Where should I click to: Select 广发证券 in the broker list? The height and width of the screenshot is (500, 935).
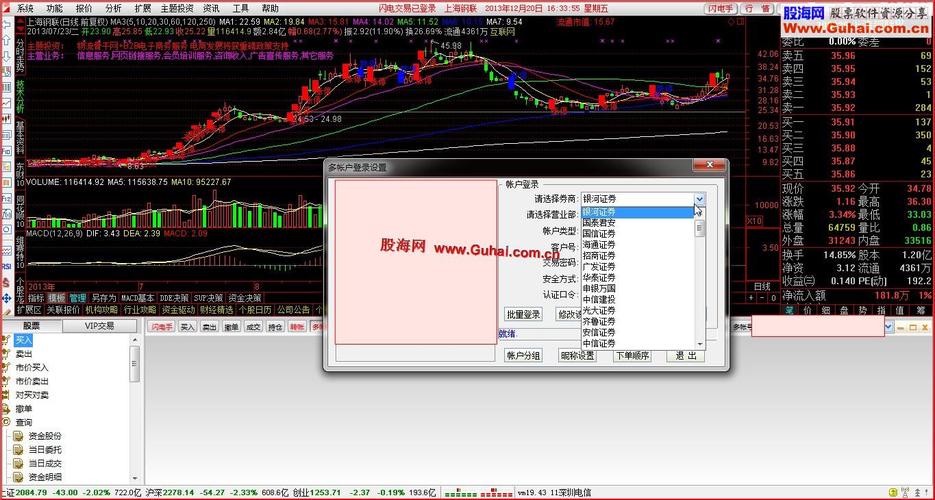click(x=599, y=267)
